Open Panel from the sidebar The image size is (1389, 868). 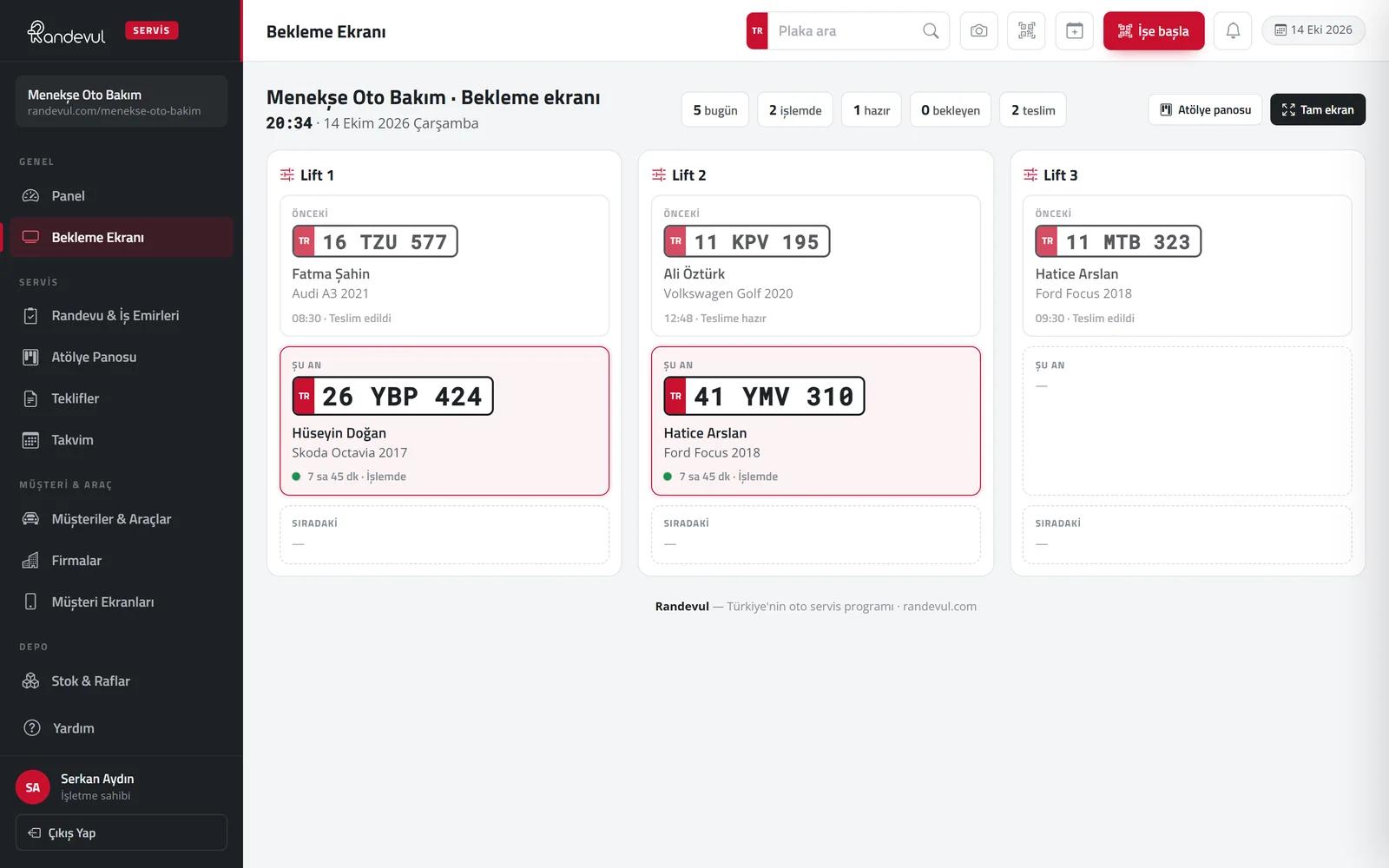[122, 196]
